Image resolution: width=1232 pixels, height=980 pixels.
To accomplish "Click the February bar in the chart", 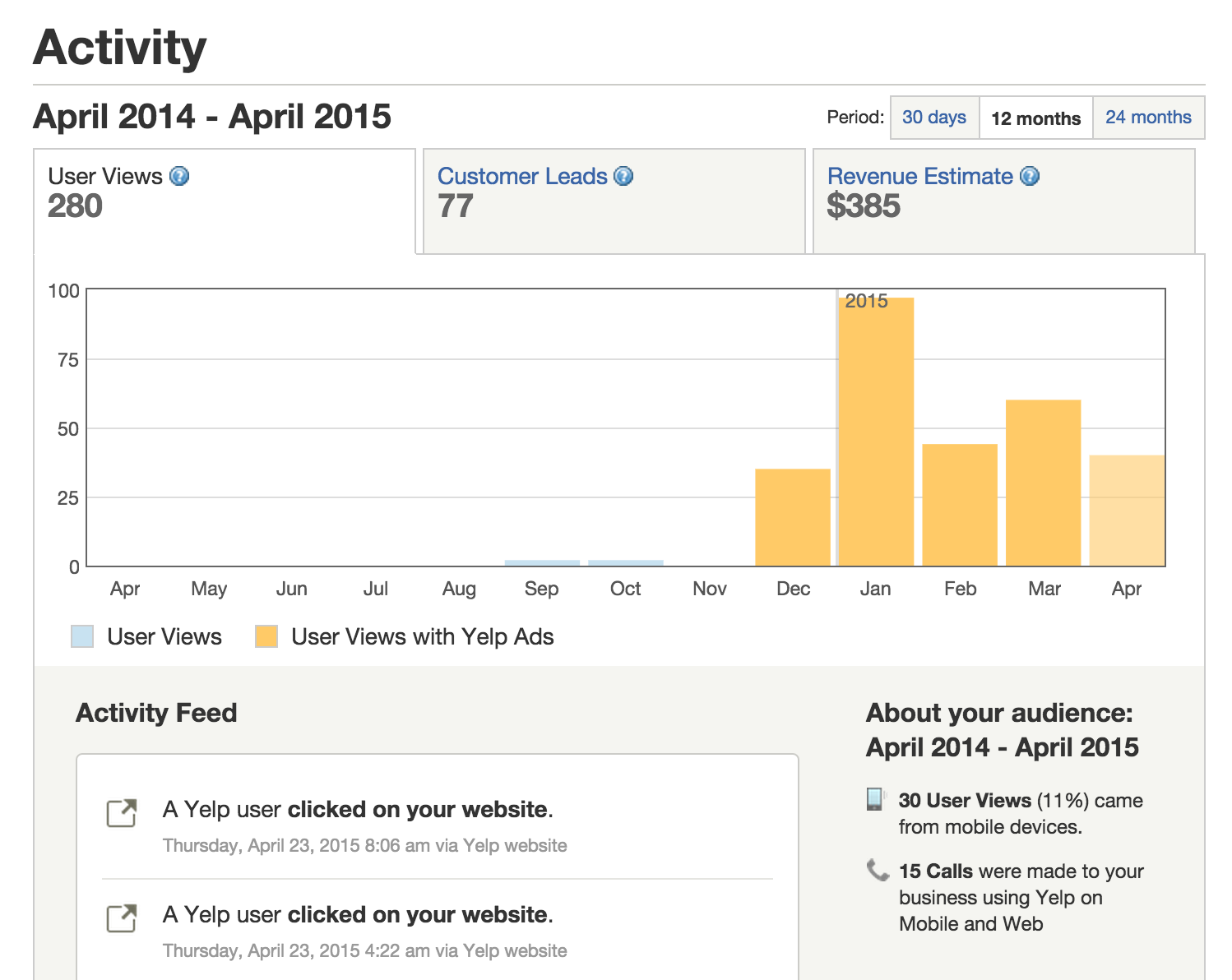I will [960, 505].
